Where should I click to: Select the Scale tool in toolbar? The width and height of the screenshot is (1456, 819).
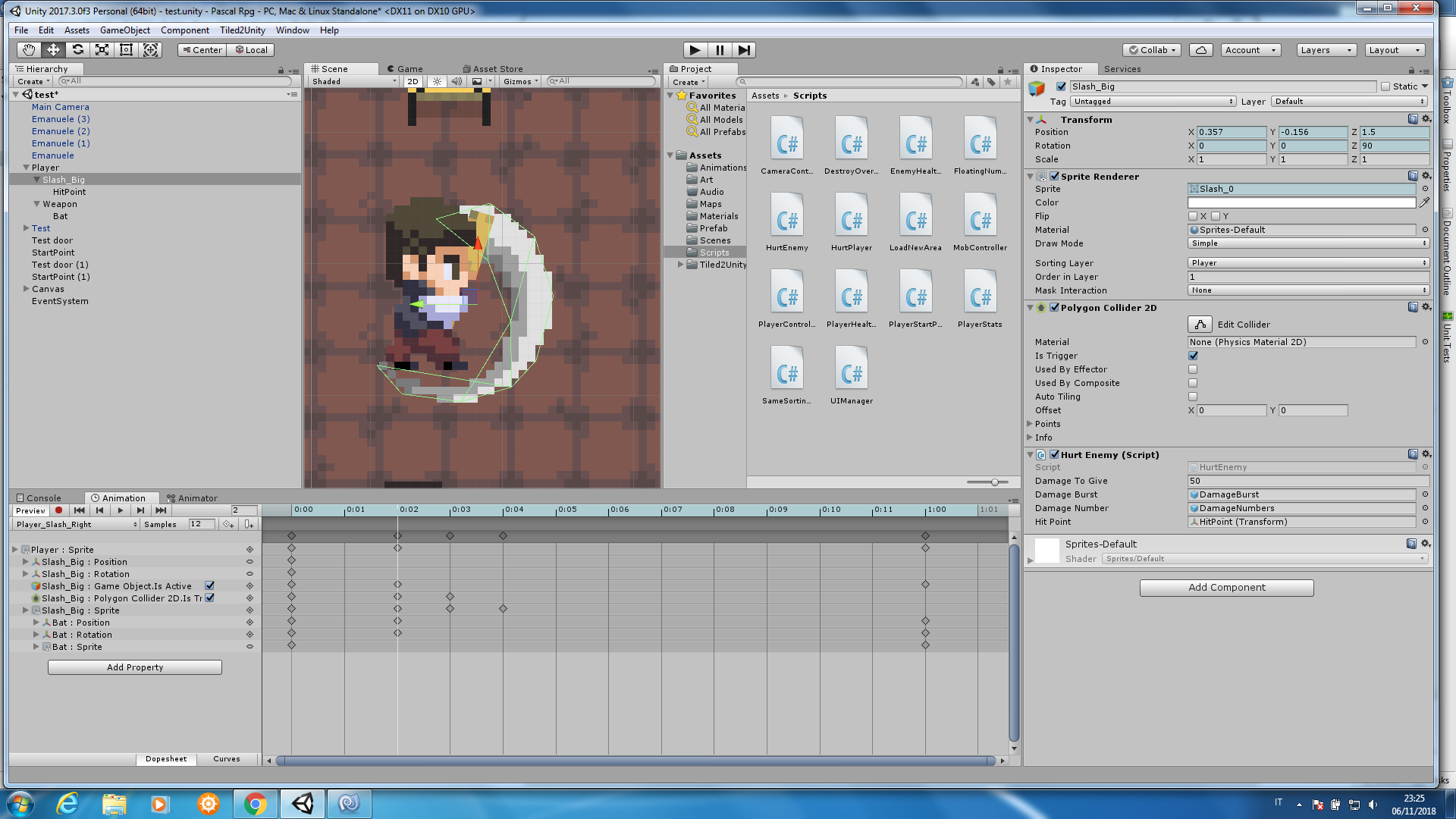point(102,50)
